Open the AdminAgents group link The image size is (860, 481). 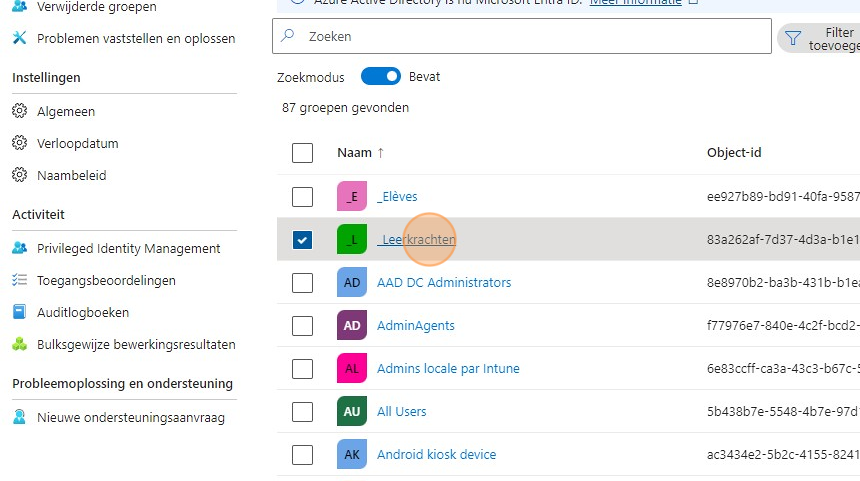(415, 326)
